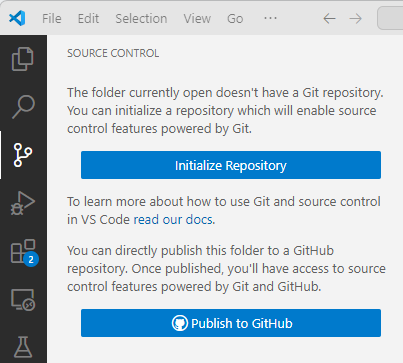Open the Run and Debug view
Screen dimensions: 403x363
(x=23, y=203)
